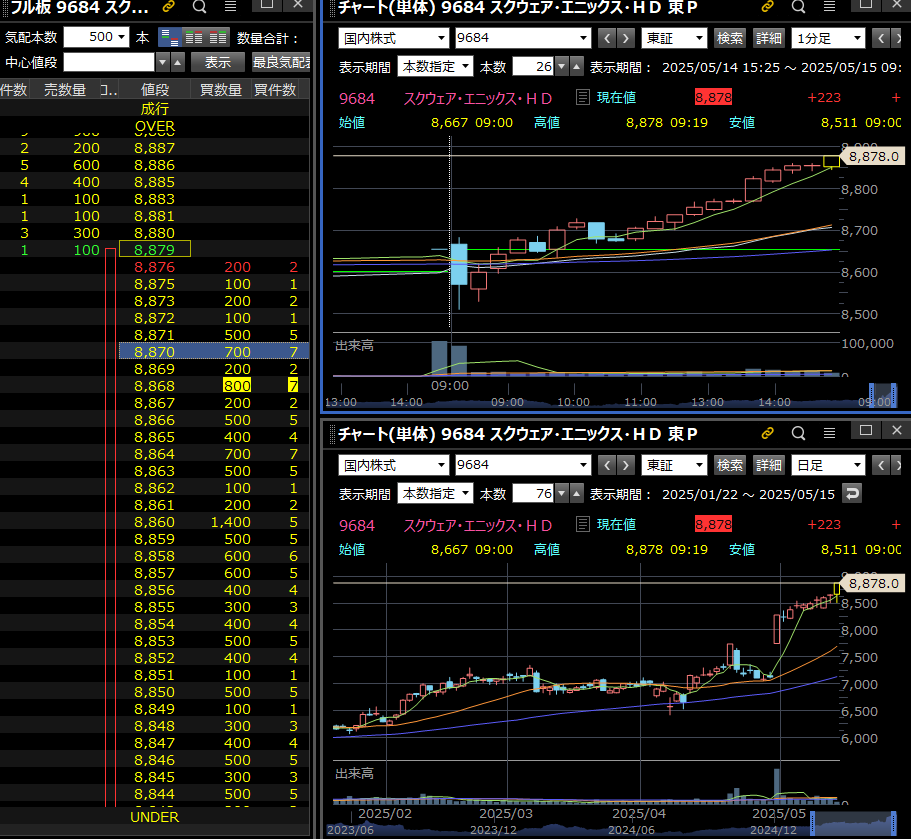Decrease 本数 76 with down arrow

(561, 494)
